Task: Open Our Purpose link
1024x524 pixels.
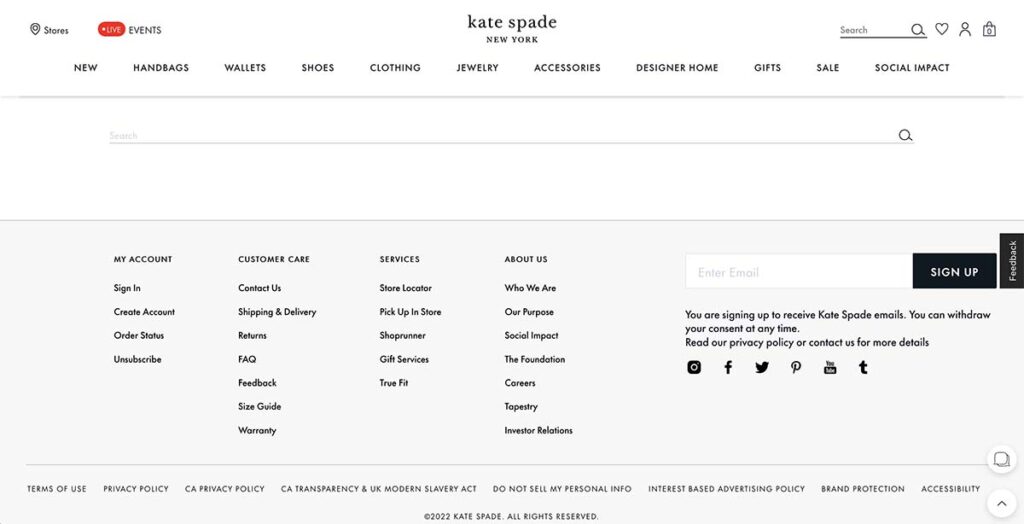Action: [x=529, y=312]
